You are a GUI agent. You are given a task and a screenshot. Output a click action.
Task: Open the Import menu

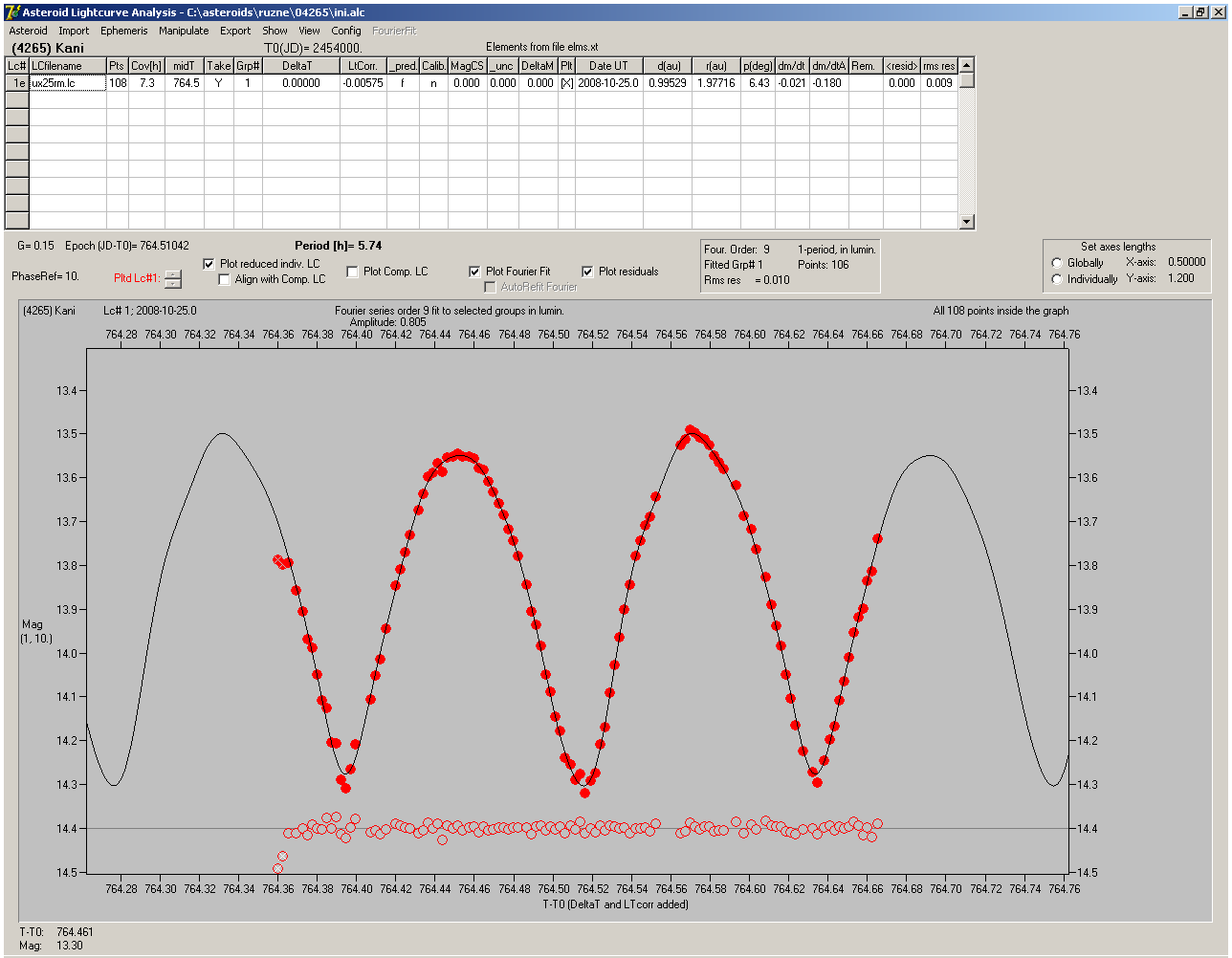[x=74, y=31]
